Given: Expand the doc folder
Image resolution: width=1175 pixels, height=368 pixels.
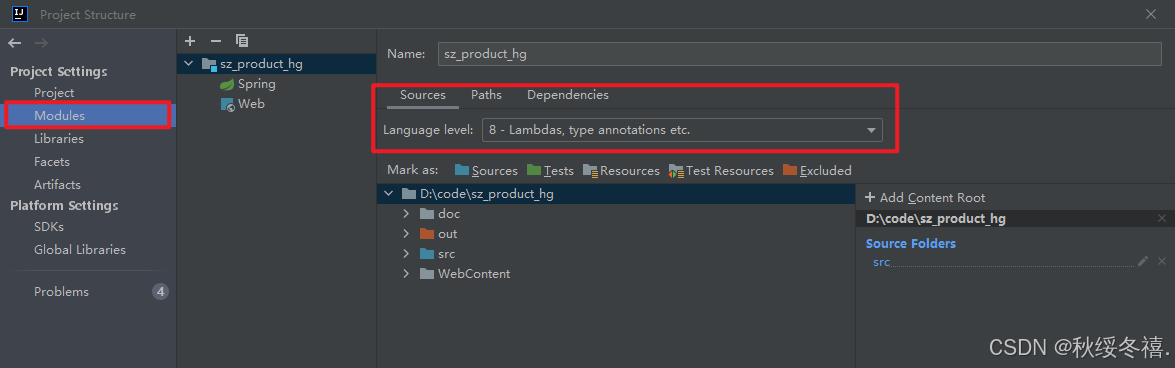Looking at the screenshot, I should pyautogui.click(x=406, y=214).
